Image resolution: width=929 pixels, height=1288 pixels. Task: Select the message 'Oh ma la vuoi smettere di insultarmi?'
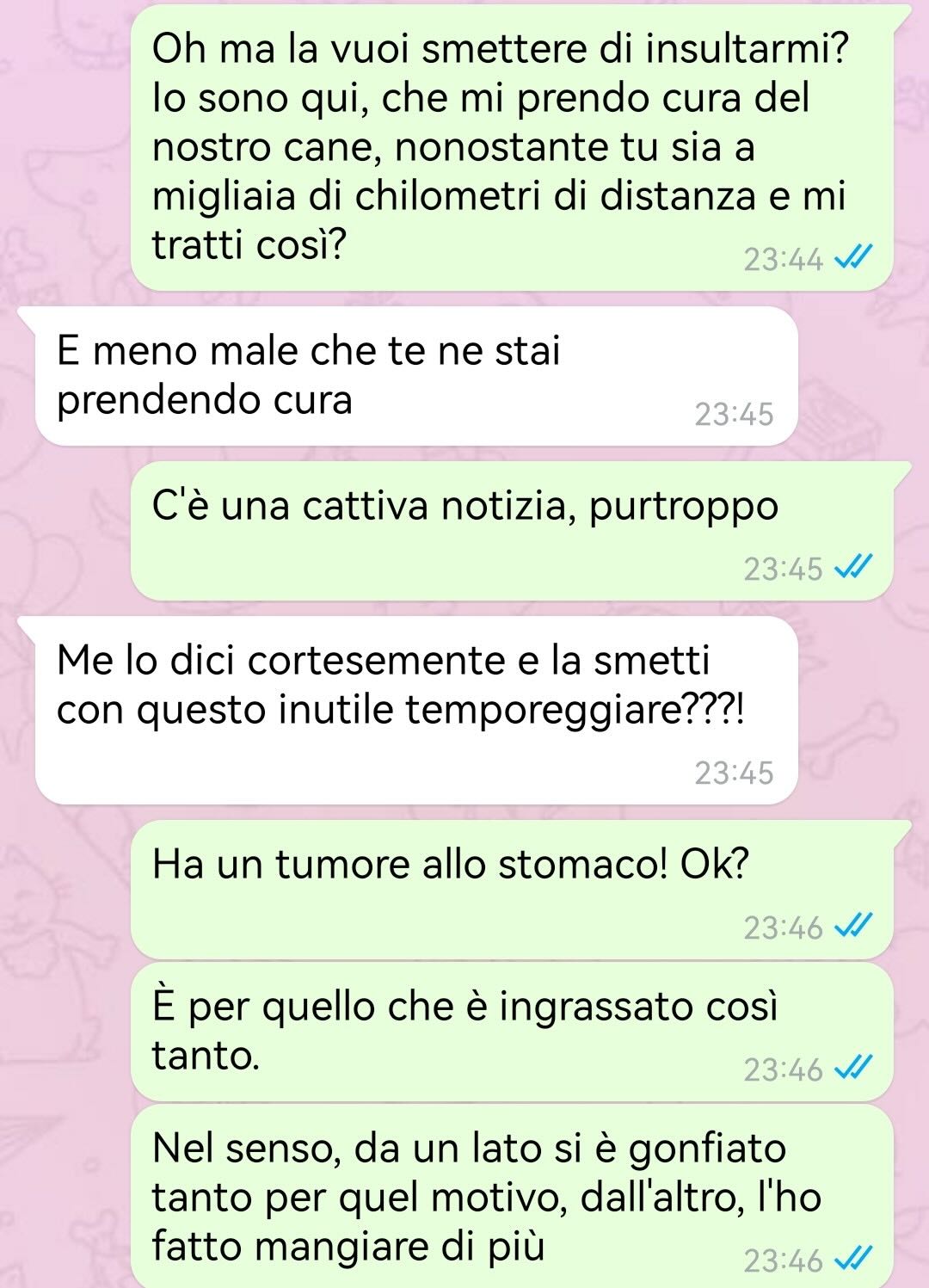[513, 146]
